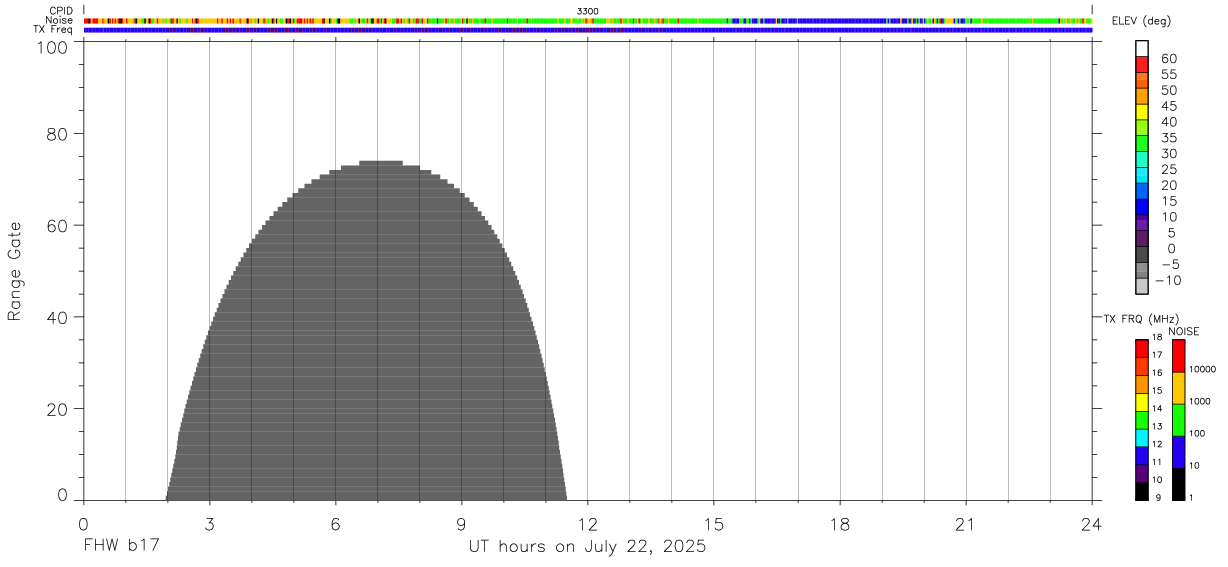Click the 9 tick on UT hours axis
Screen dimensions: 1228x567
461,524
